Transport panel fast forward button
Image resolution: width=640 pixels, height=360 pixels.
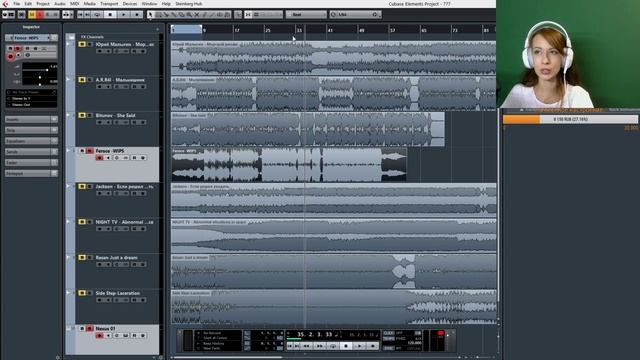[320, 346]
